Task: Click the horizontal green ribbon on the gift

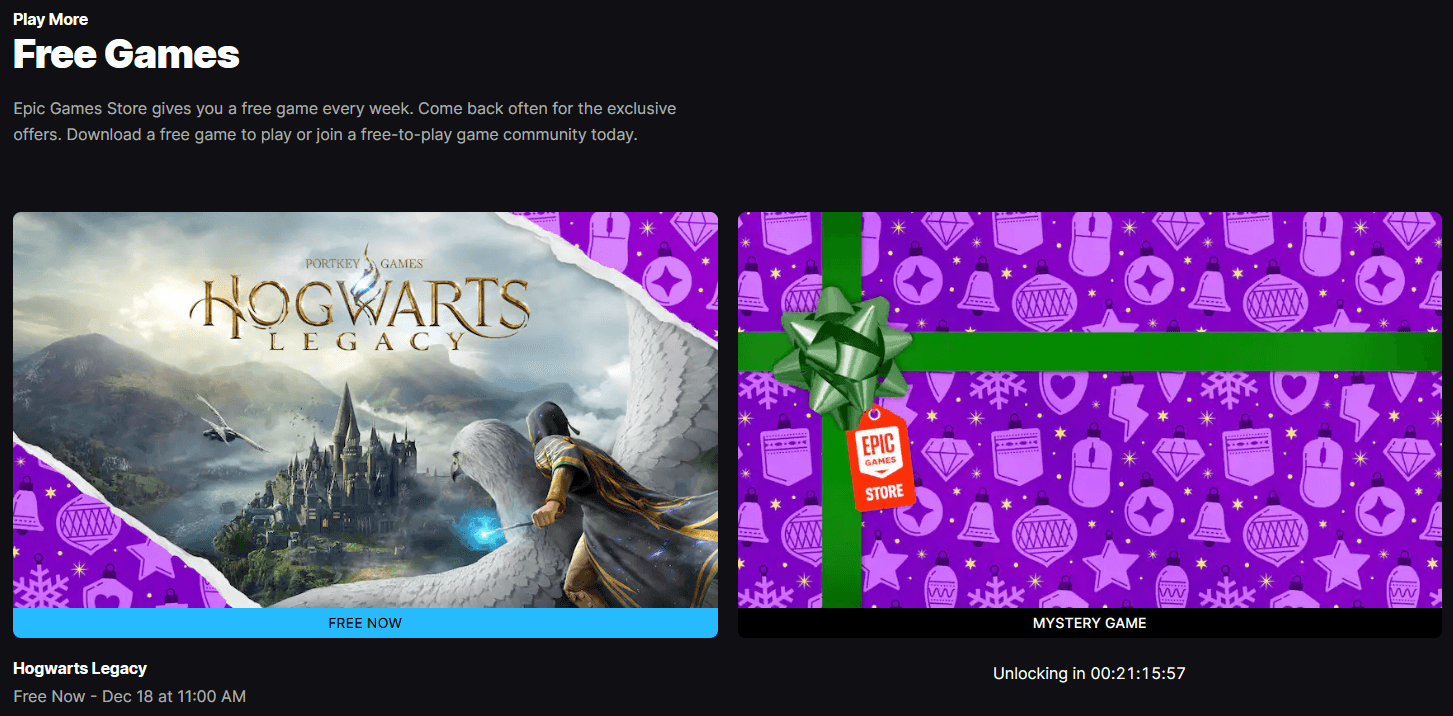Action: [1200, 351]
